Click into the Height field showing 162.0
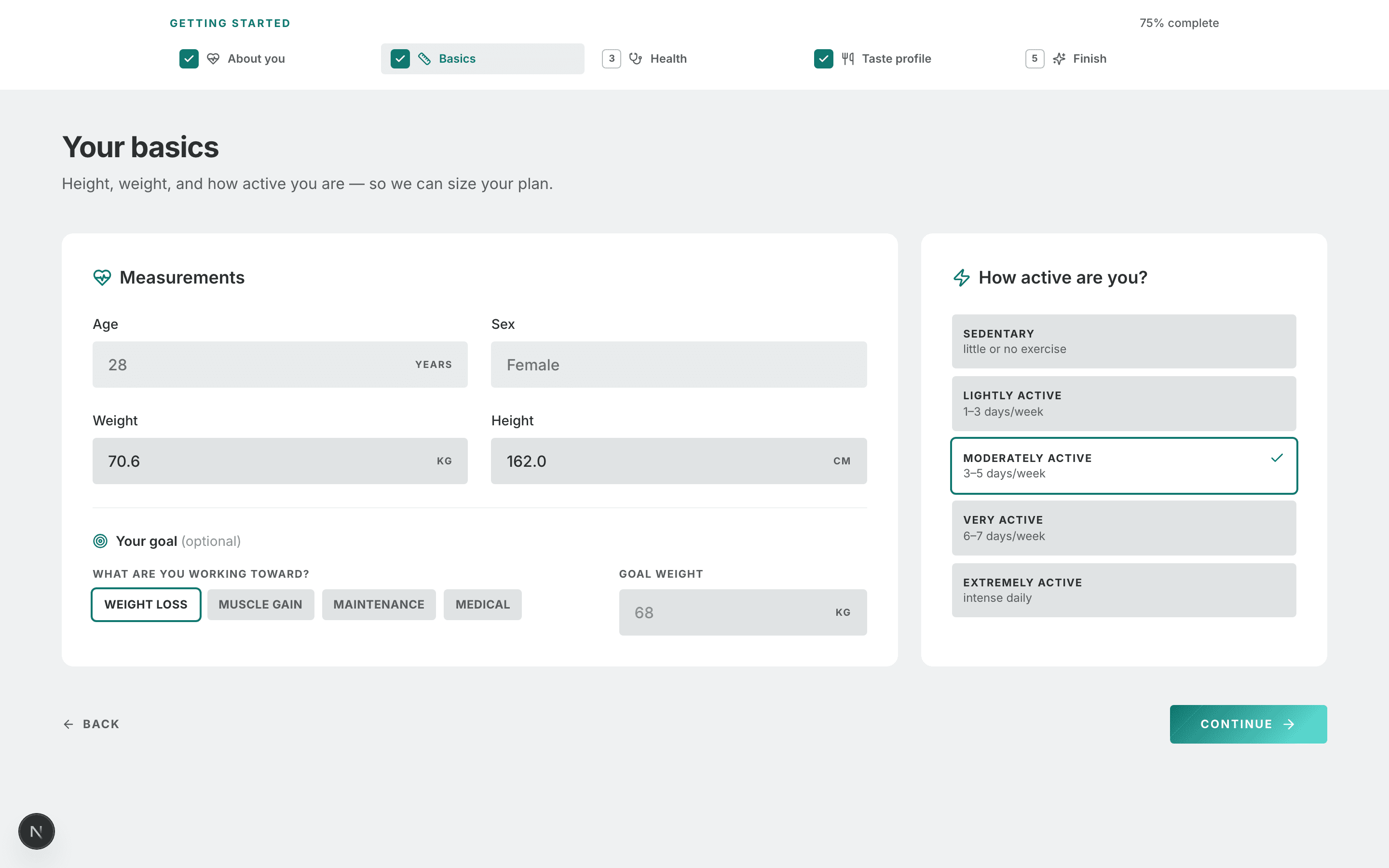The width and height of the screenshot is (1389, 868). [679, 461]
